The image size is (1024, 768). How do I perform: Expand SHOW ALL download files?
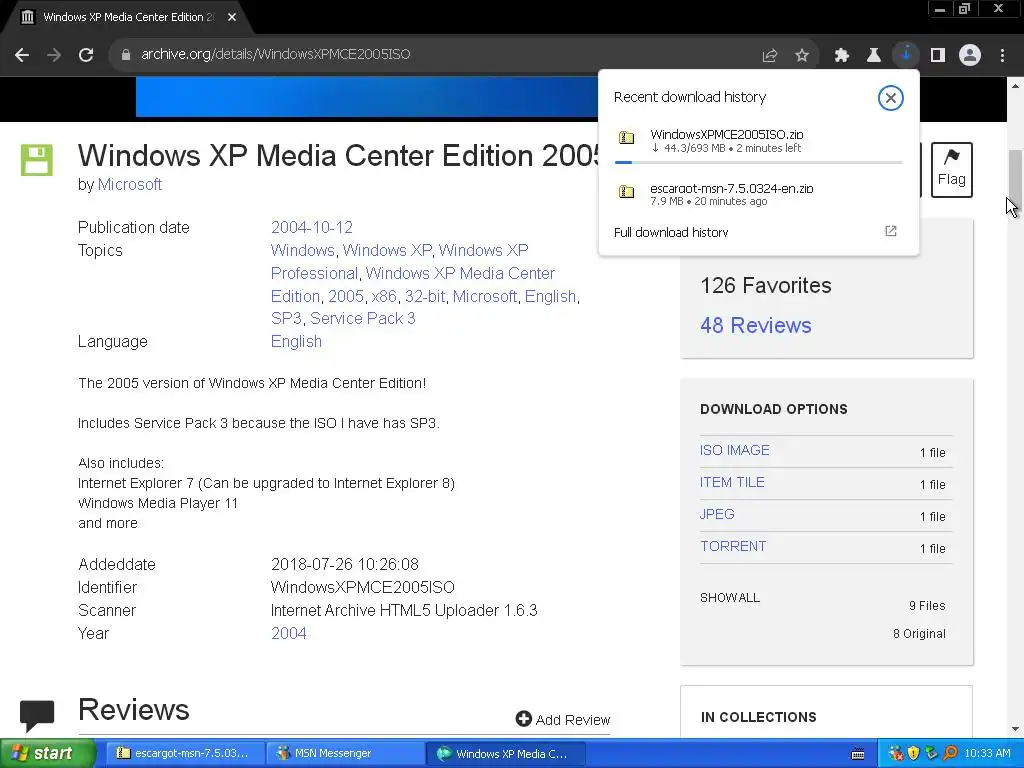click(x=730, y=598)
